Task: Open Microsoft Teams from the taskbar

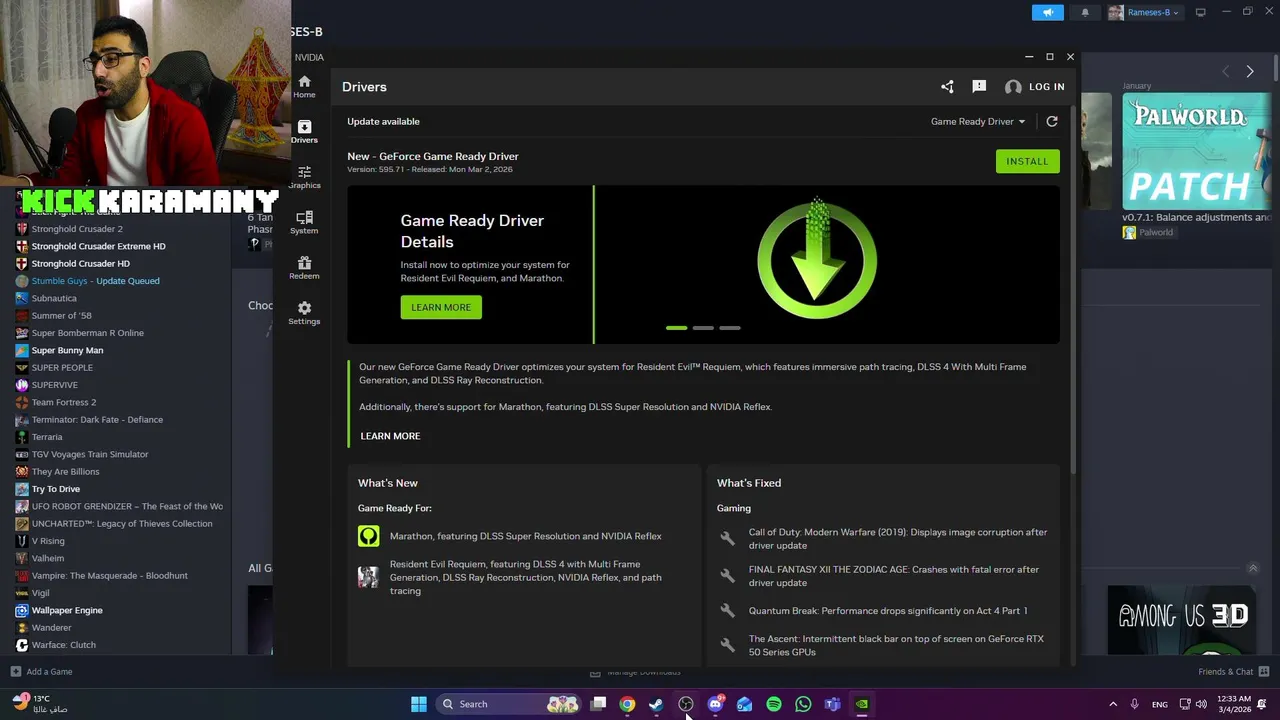Action: click(x=832, y=704)
